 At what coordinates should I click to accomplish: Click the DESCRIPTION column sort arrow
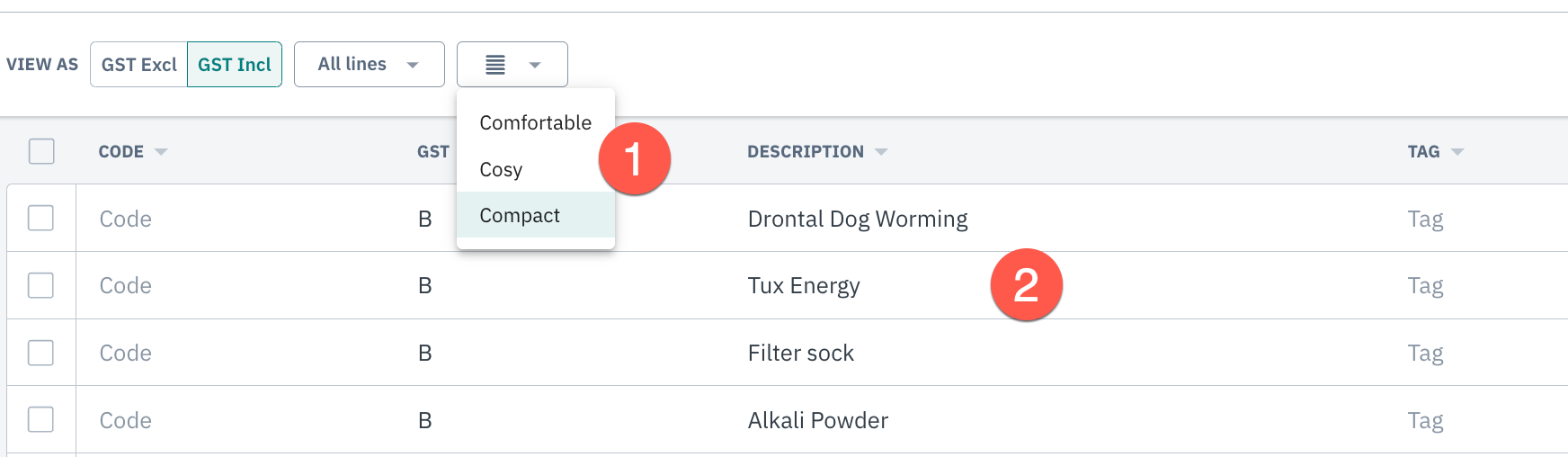pyautogui.click(x=881, y=152)
